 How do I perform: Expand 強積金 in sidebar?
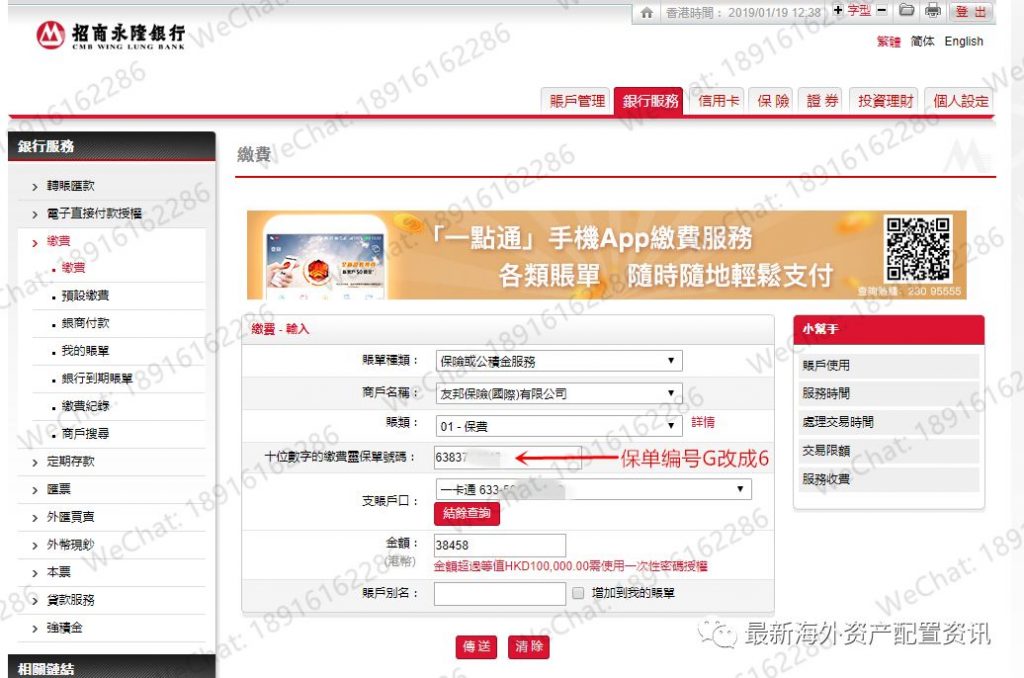[64, 628]
